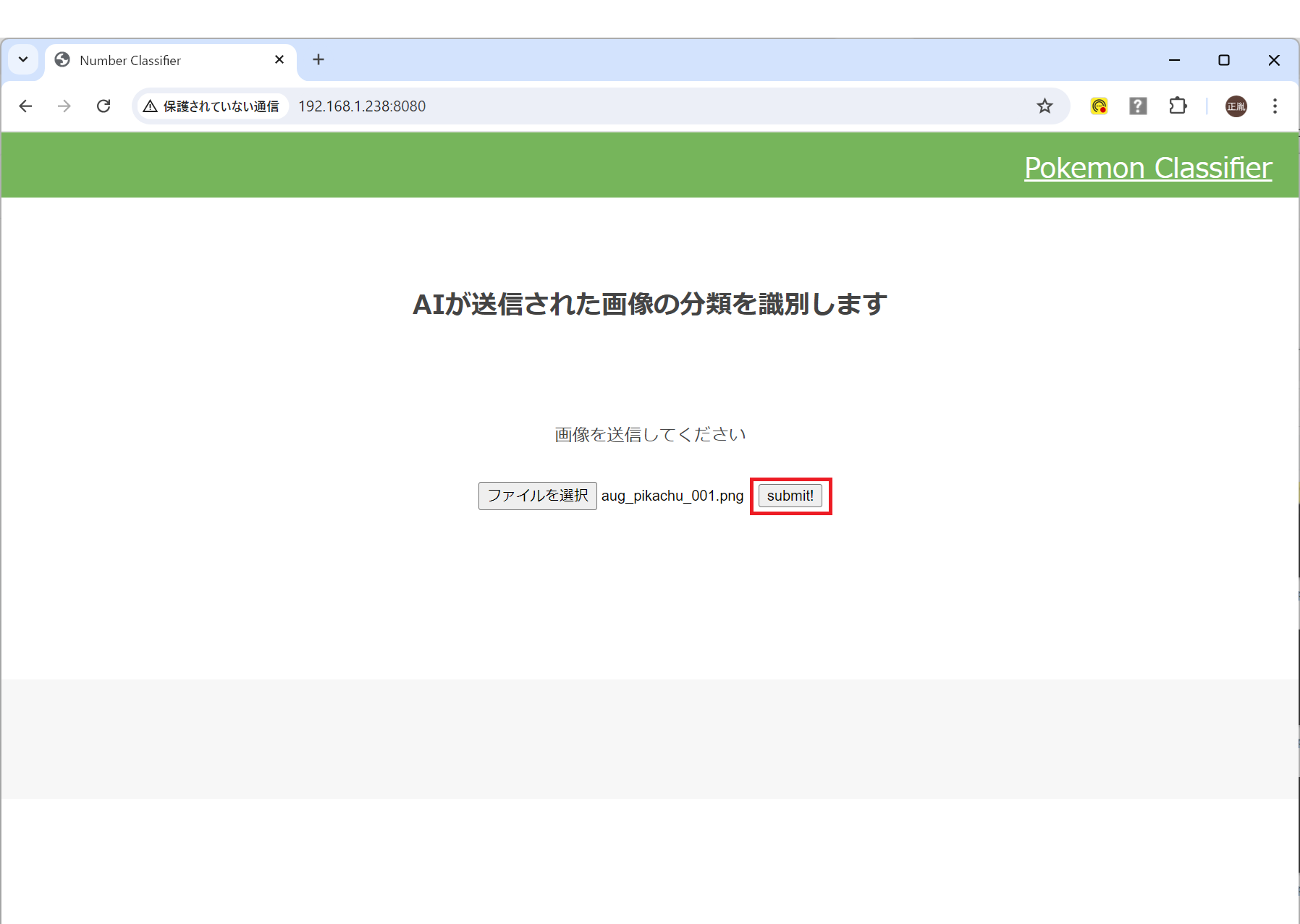Open the profile avatar menu
This screenshot has height=924, width=1300.
1236,106
